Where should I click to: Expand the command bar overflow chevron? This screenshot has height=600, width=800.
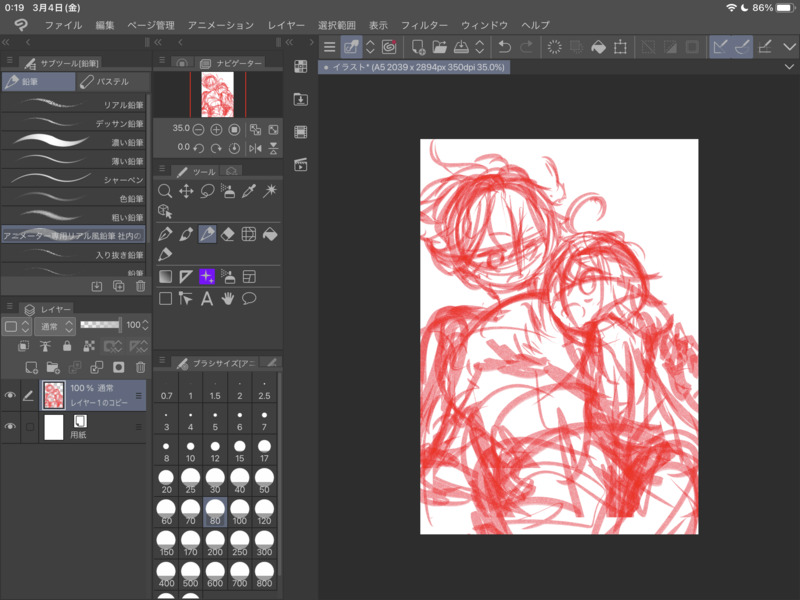(x=790, y=47)
